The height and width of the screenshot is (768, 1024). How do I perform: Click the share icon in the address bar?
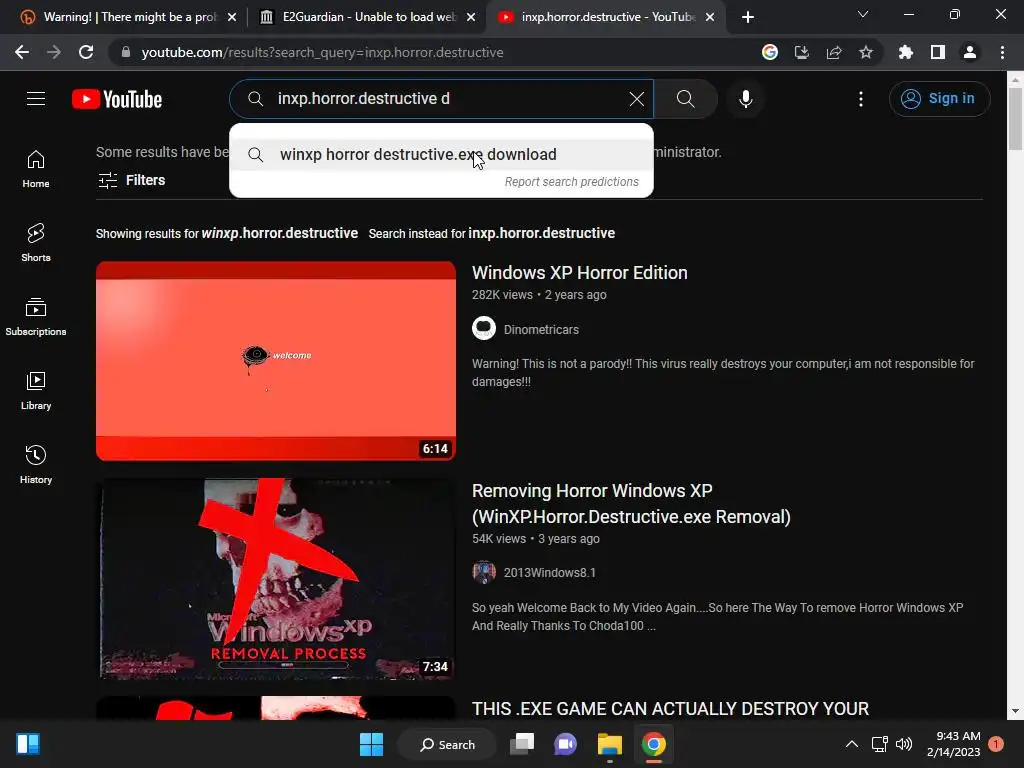pyautogui.click(x=834, y=52)
